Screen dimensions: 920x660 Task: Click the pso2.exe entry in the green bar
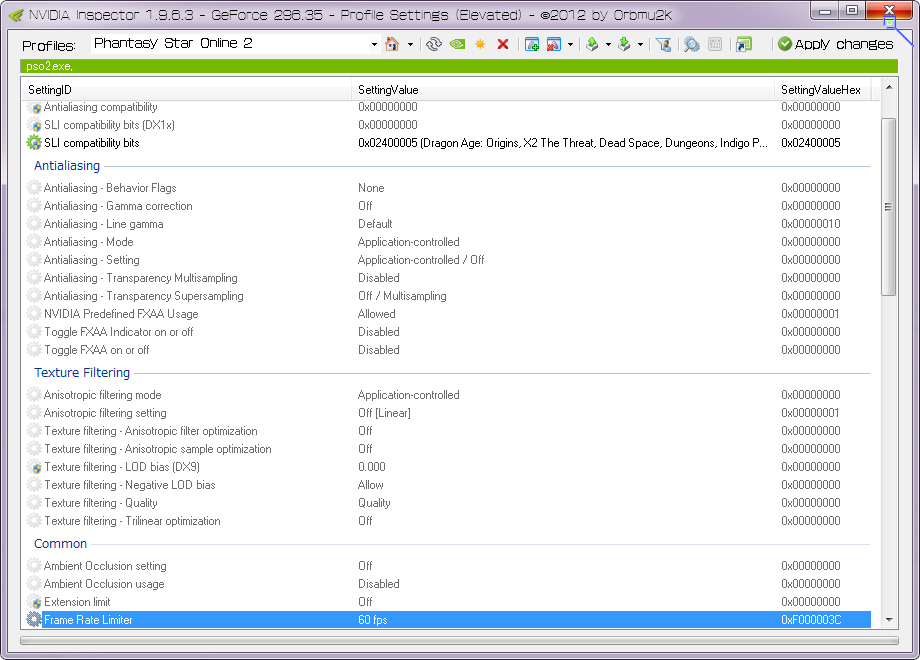tap(49, 66)
